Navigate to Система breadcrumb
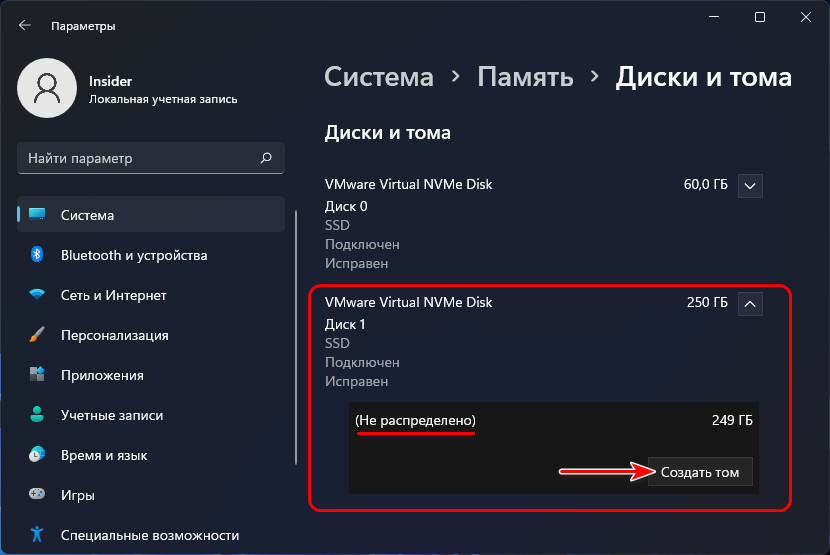830x555 pixels. (379, 77)
